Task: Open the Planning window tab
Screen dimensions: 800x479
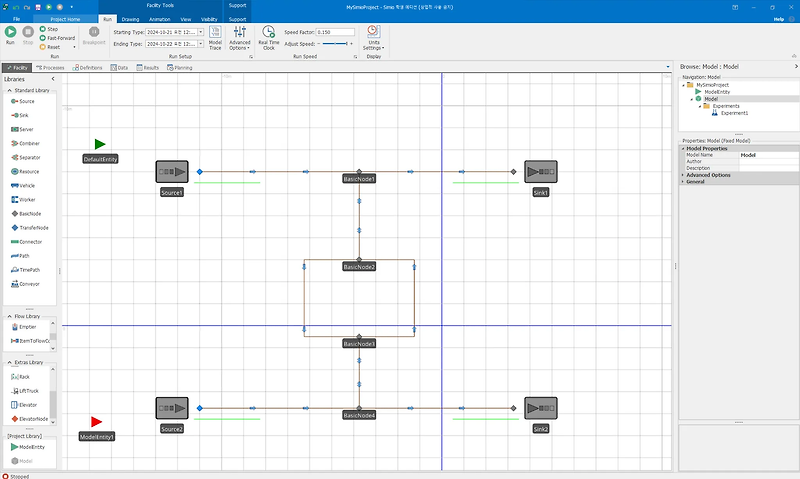Action: coord(180,67)
